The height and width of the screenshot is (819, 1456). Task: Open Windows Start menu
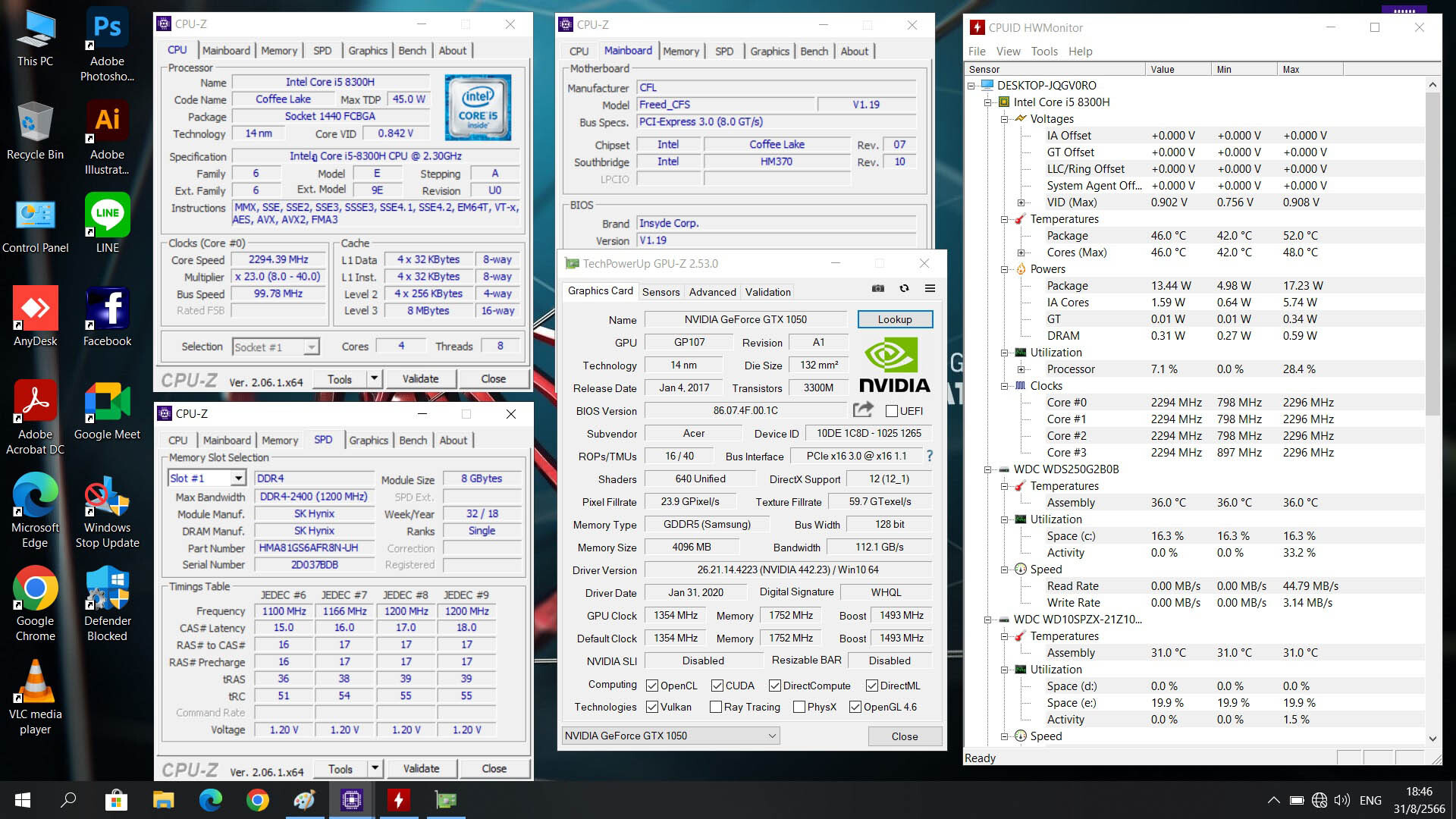click(x=23, y=800)
